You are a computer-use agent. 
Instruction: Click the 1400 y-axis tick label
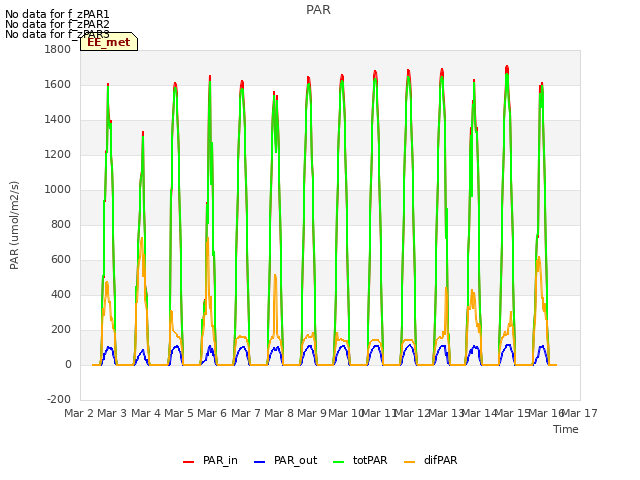tap(58, 120)
